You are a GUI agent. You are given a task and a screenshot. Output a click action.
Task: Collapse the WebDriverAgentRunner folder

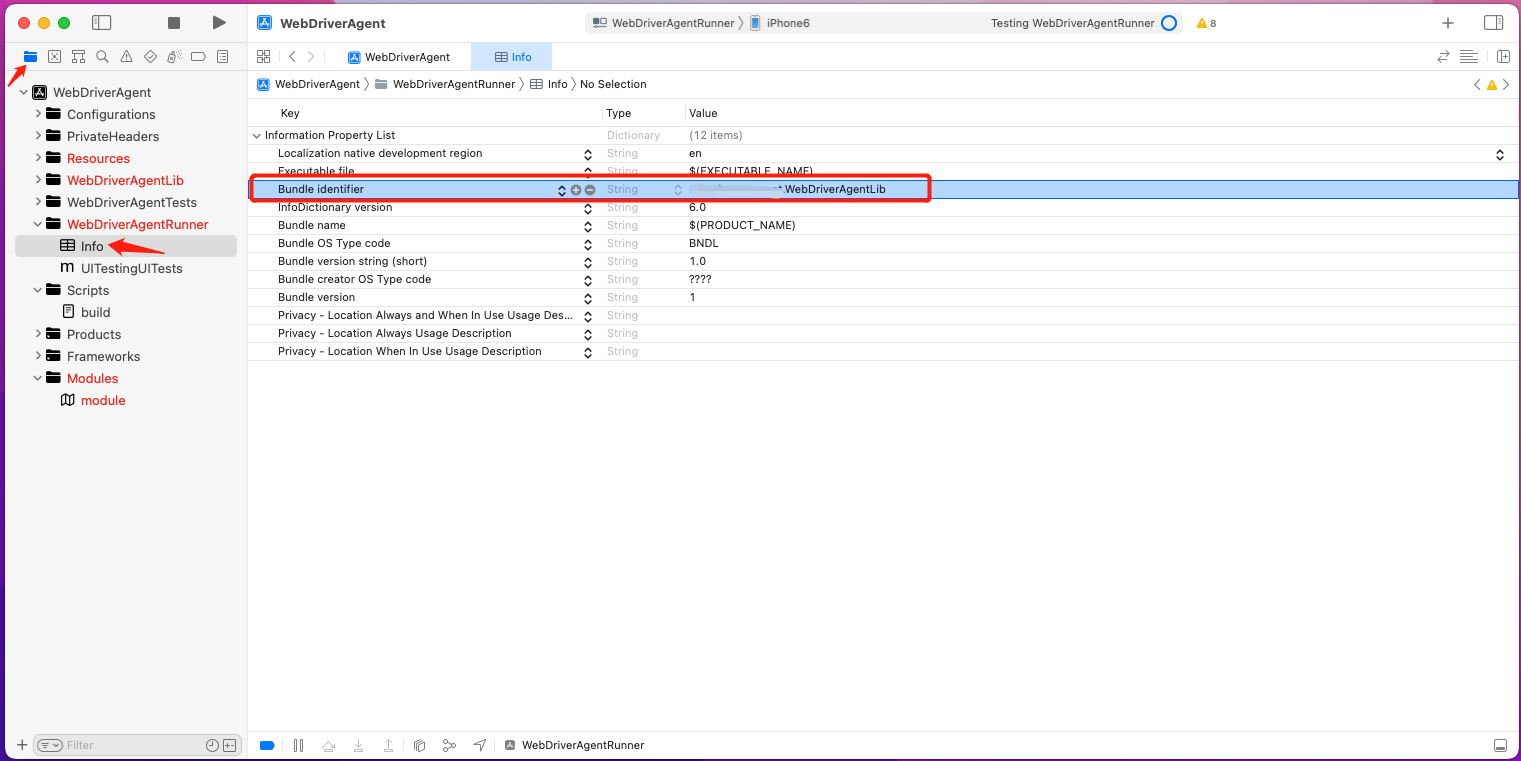(x=38, y=224)
